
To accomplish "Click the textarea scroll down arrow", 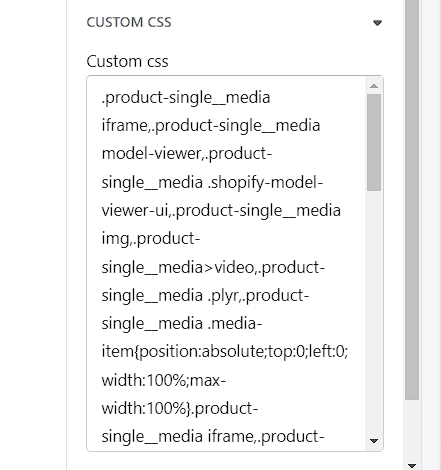I will pyautogui.click(x=374, y=441).
